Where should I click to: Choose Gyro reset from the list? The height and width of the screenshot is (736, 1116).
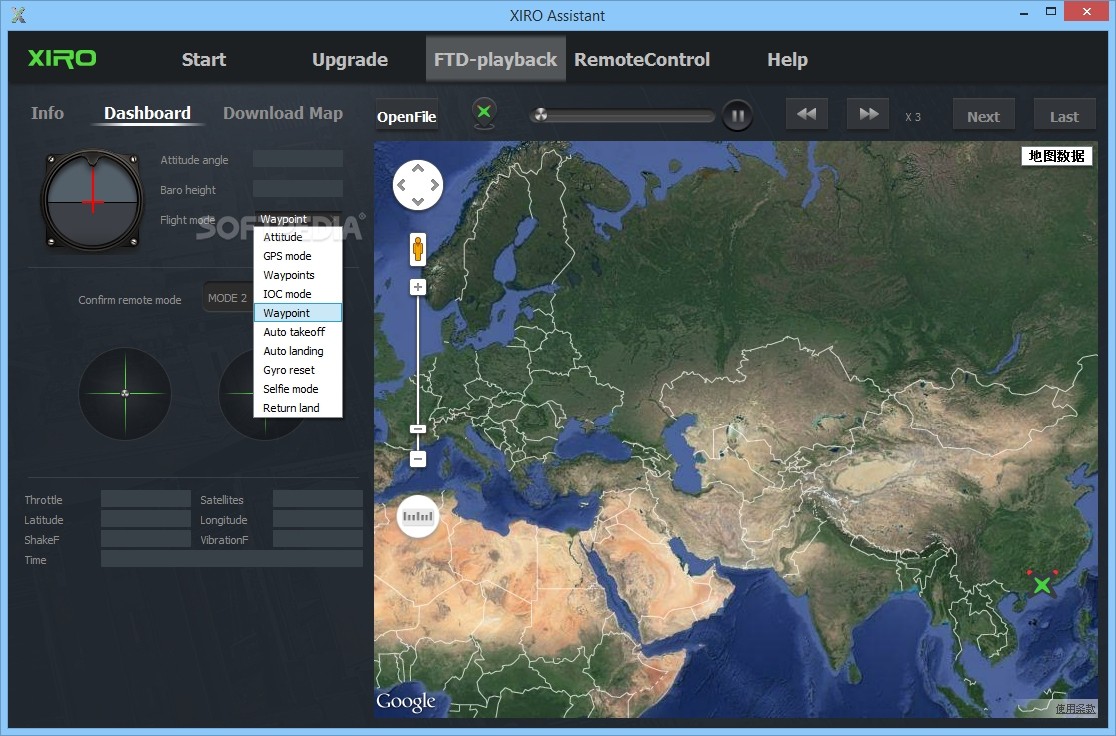point(298,370)
